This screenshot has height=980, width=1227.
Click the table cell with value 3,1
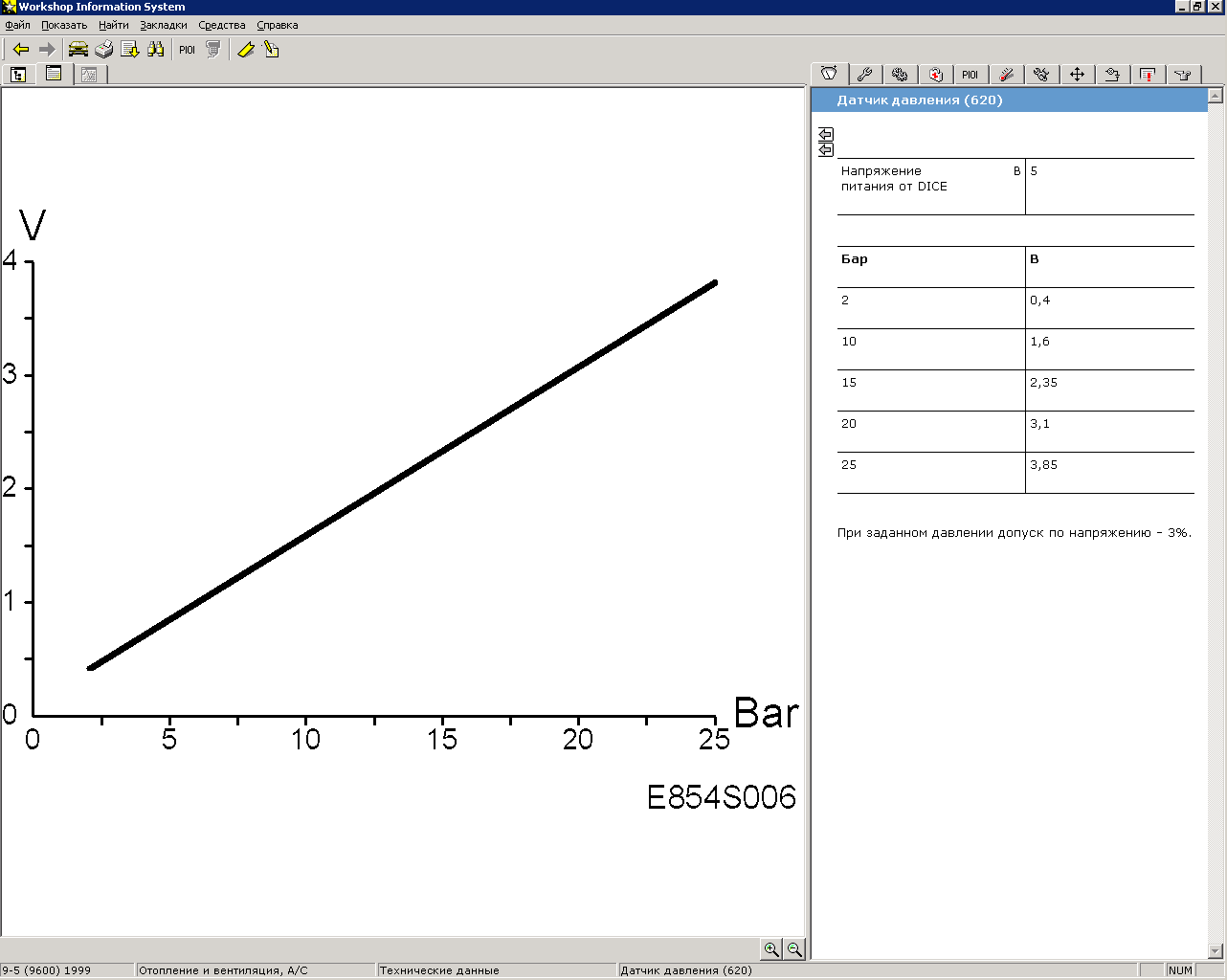[1109, 432]
